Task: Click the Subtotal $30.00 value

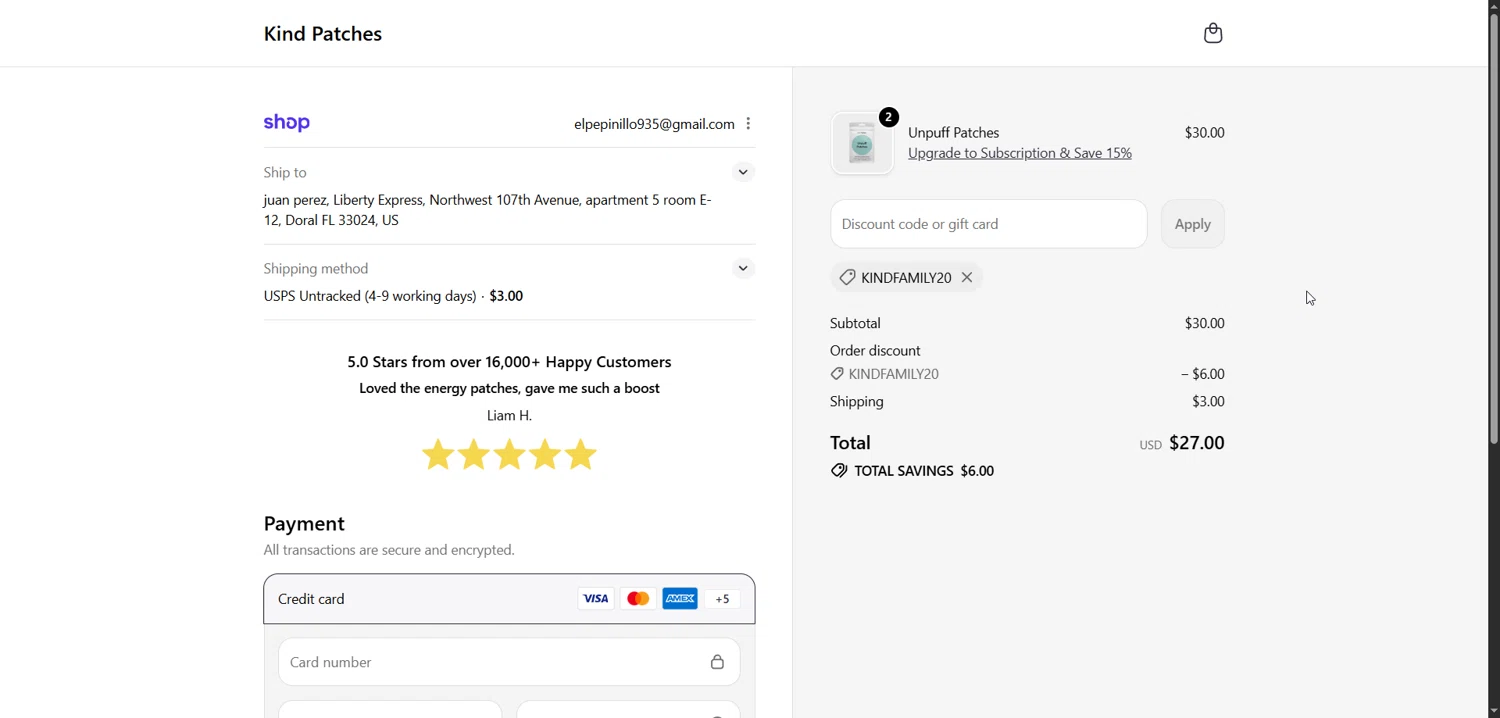Action: 1204,323
